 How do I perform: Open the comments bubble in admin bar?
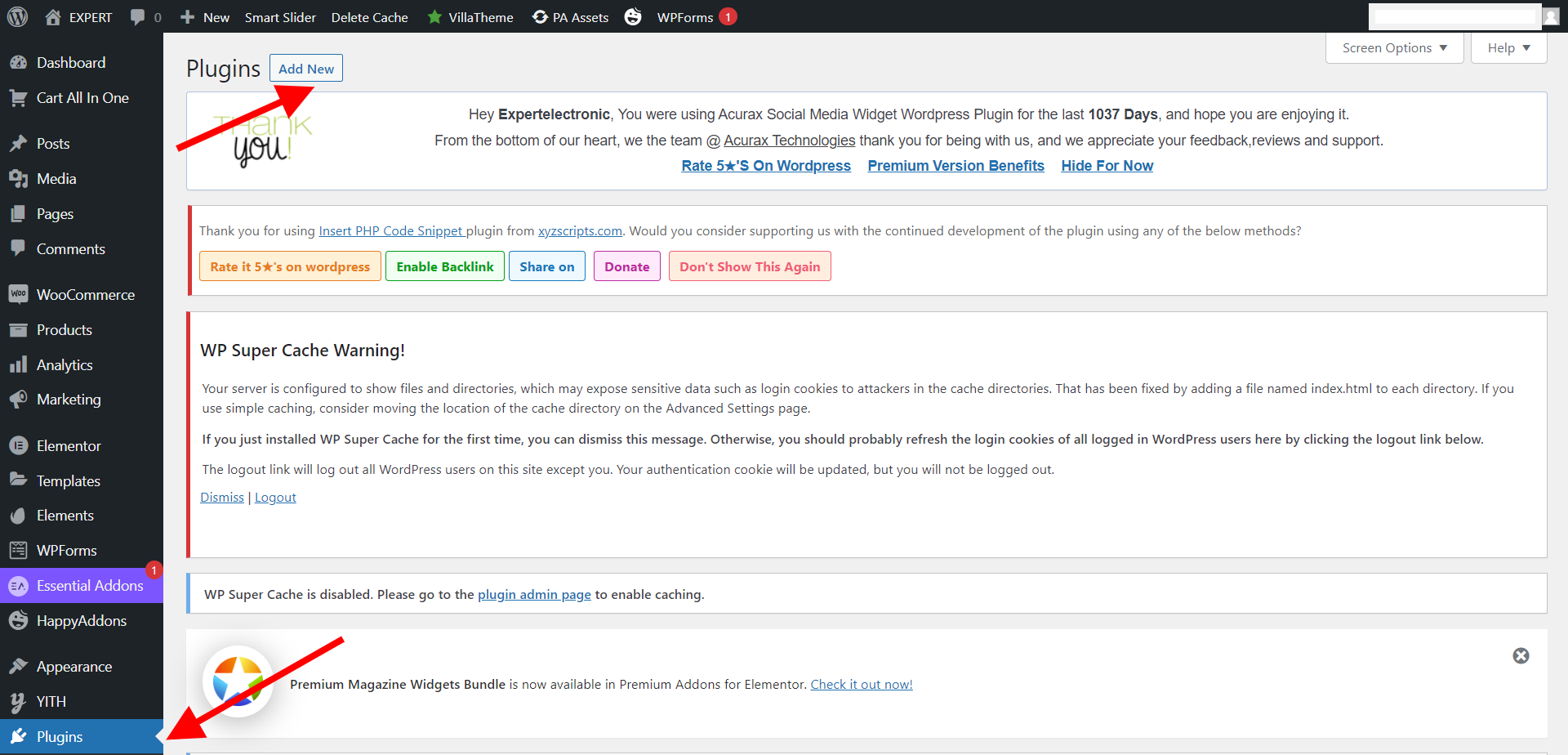[x=137, y=17]
